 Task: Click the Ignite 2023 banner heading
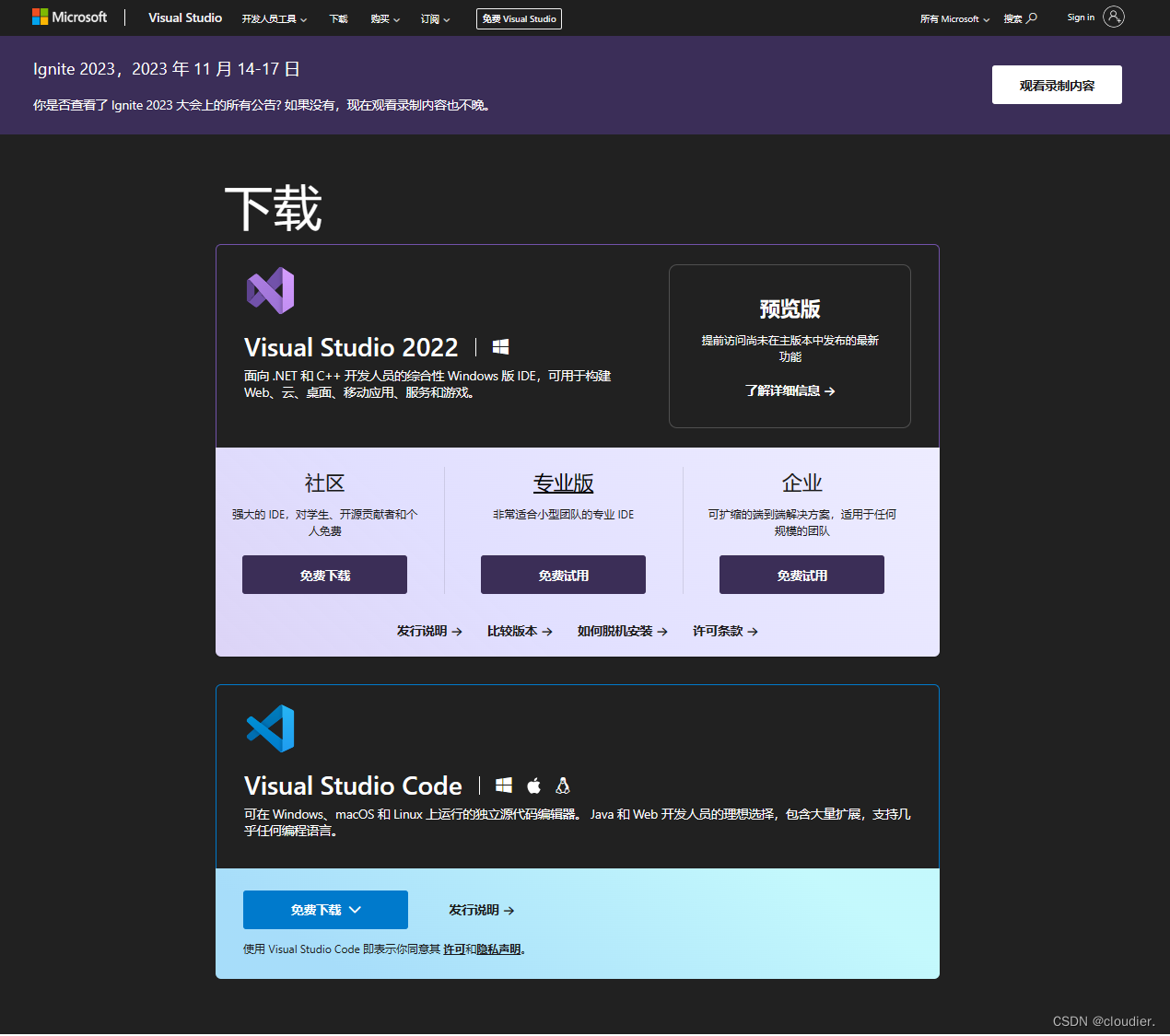[x=167, y=69]
